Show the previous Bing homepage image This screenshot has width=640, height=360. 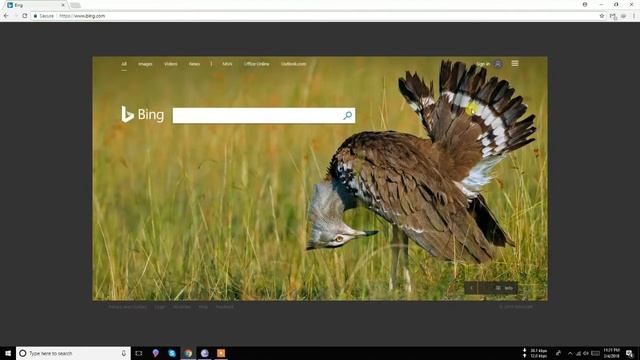tap(471, 288)
